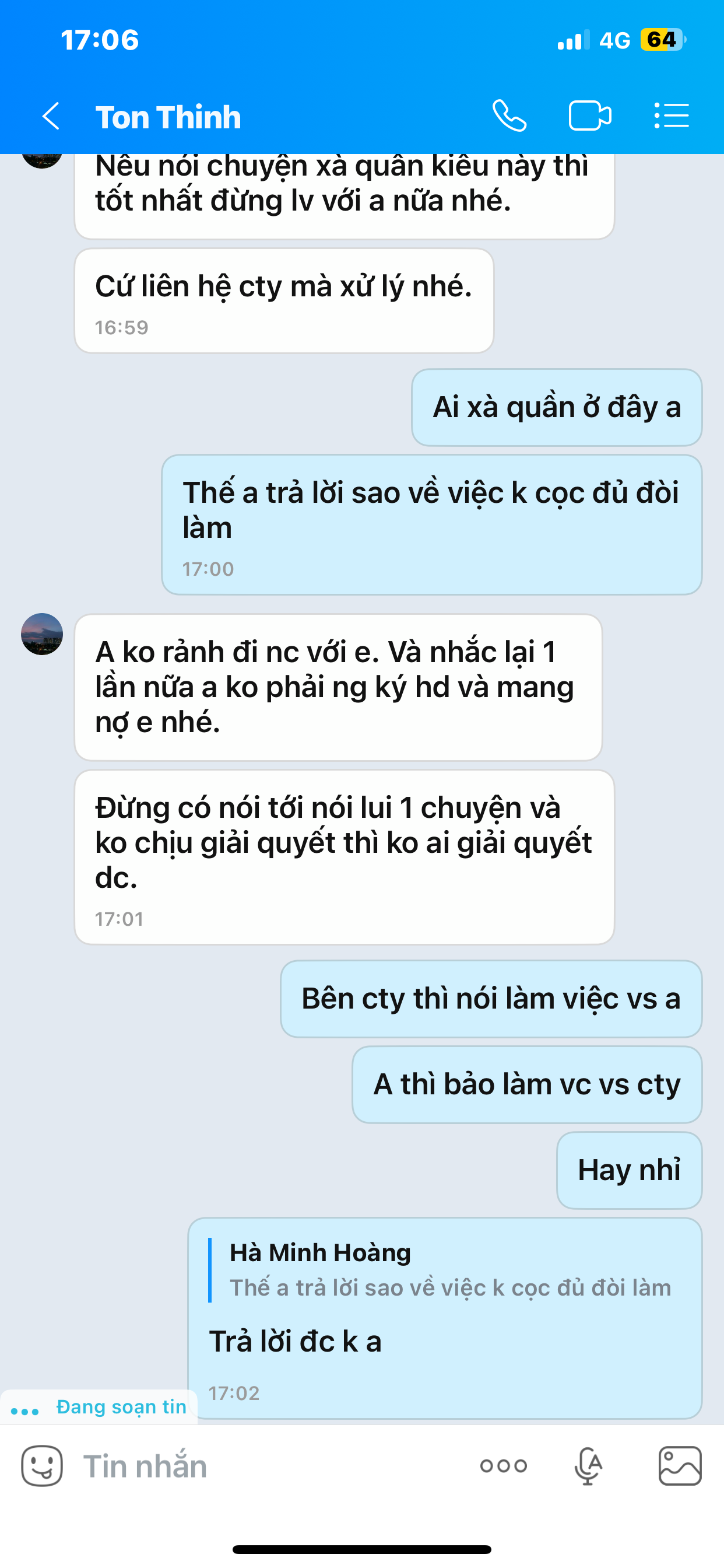Select the message 'Ai xà quần ở đây a'
This screenshot has width=724, height=1568.
coord(557,407)
